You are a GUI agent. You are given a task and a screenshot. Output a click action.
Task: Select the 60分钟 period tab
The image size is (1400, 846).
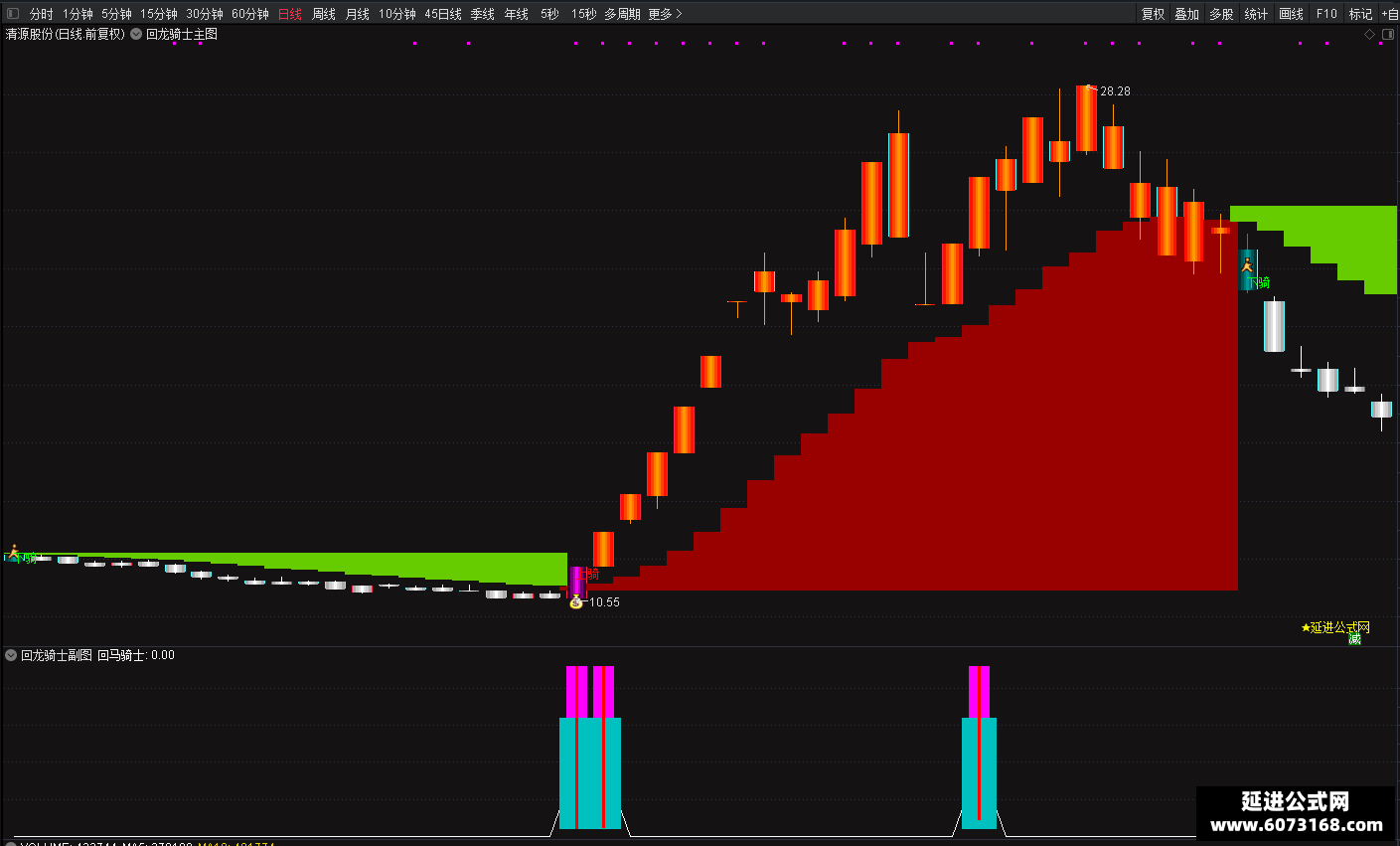pos(250,14)
